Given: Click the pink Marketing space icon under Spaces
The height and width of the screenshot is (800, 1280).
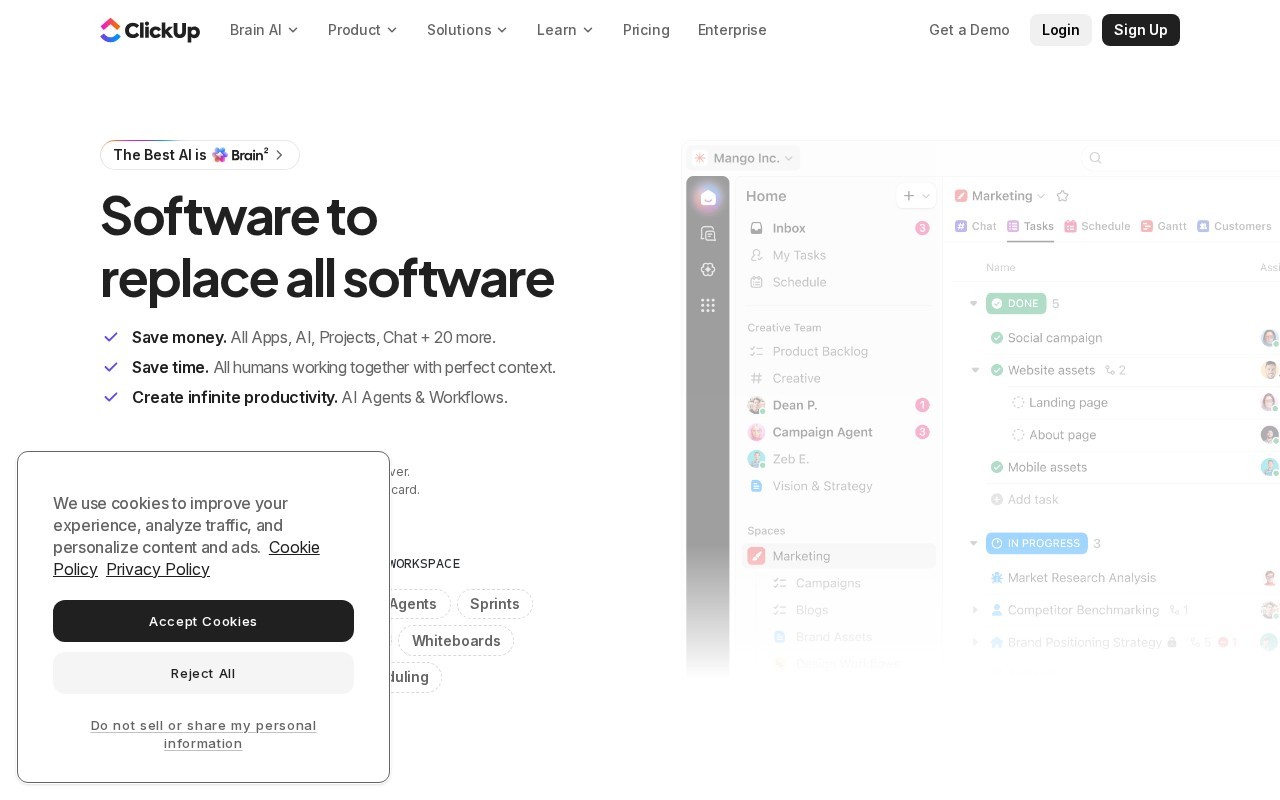Looking at the screenshot, I should [757, 556].
